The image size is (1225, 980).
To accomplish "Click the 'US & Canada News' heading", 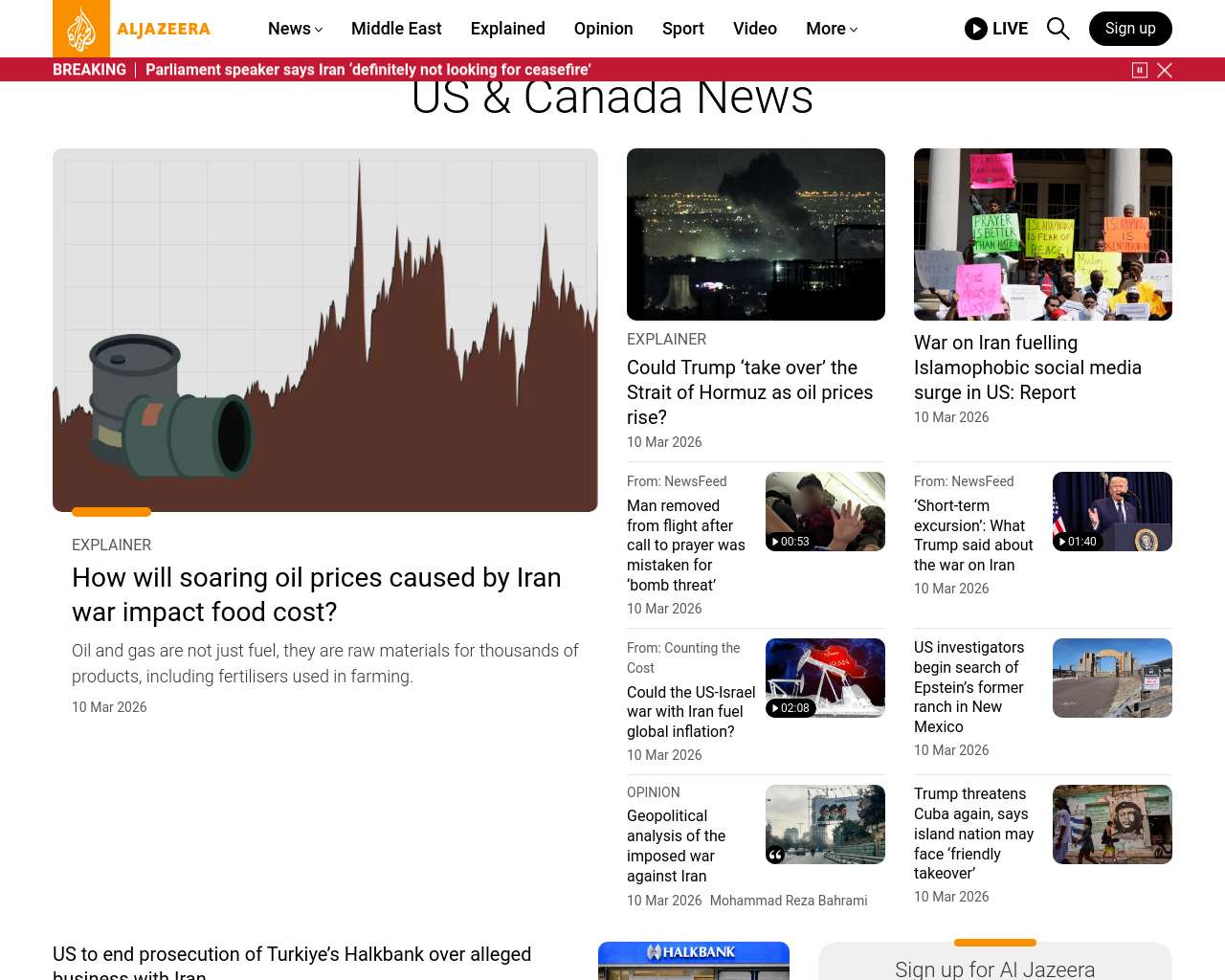I will pos(612,97).
